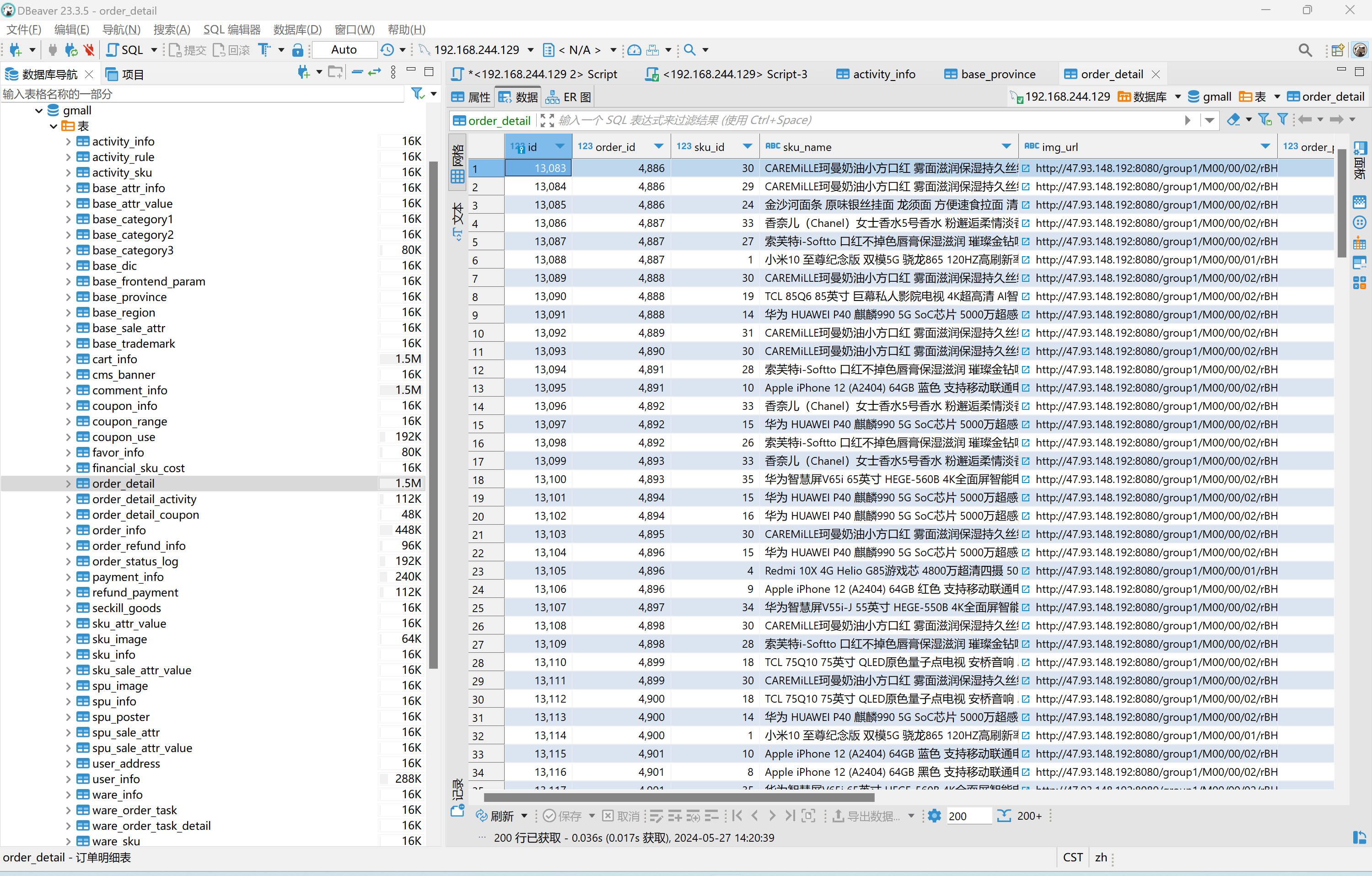Image resolution: width=1372 pixels, height=876 pixels.
Task: Switch to the ER 图 tab
Action: pos(569,97)
